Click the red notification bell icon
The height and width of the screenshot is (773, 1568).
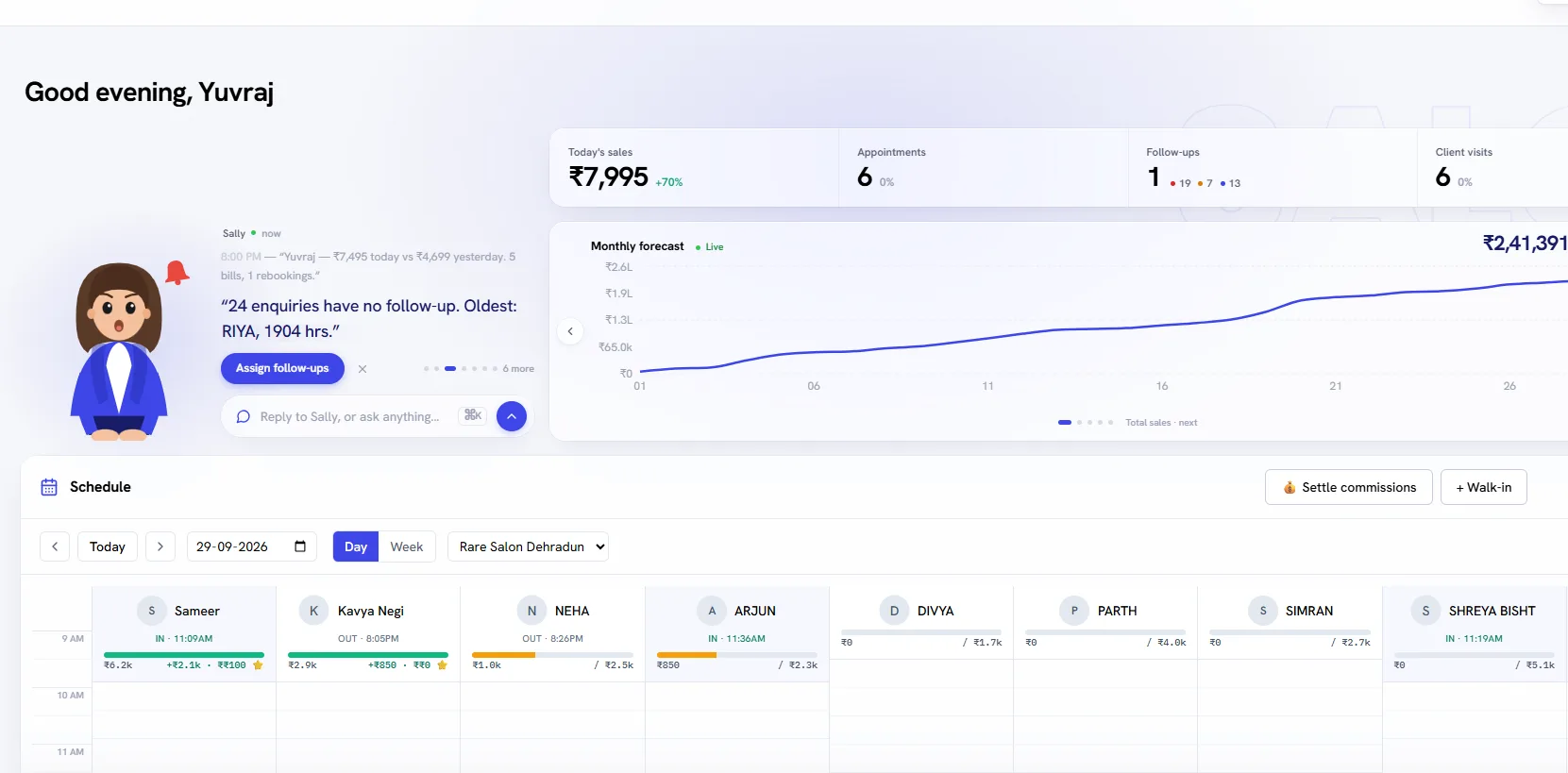(177, 273)
